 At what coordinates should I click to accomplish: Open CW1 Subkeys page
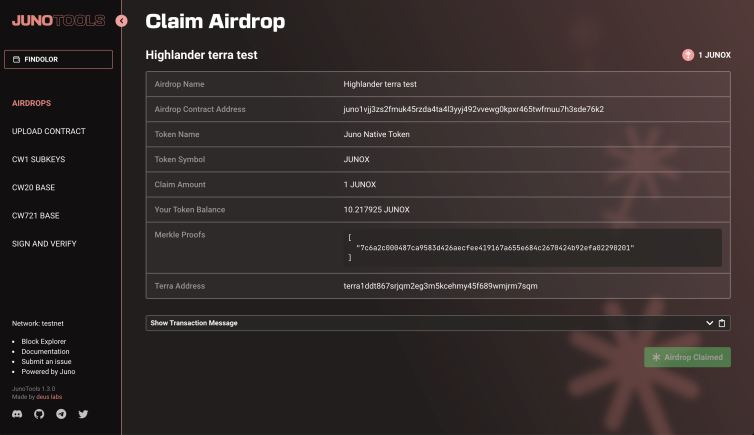(38, 160)
